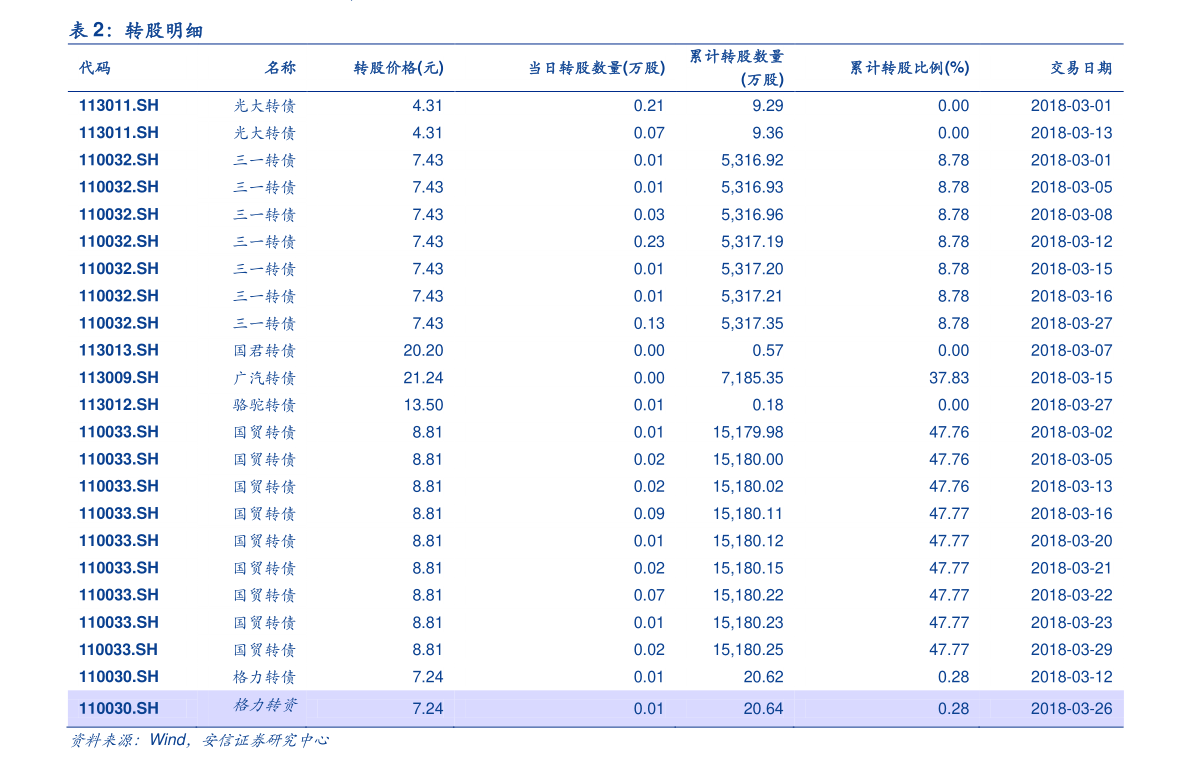The image size is (1191, 768).
Task: Click cumulative value 15,180.00
Action: pyautogui.click(x=747, y=460)
